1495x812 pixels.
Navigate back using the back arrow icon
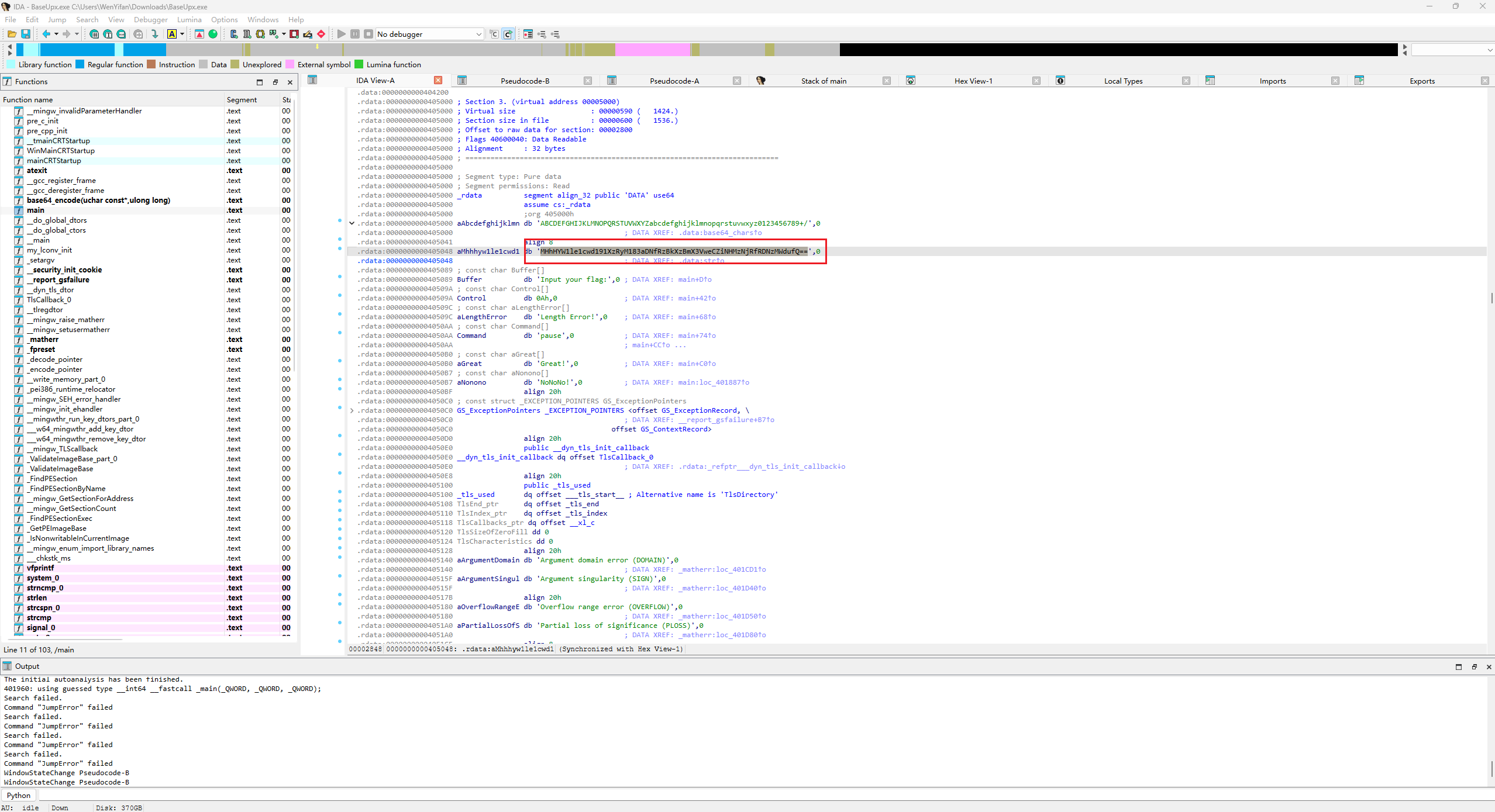click(x=47, y=34)
